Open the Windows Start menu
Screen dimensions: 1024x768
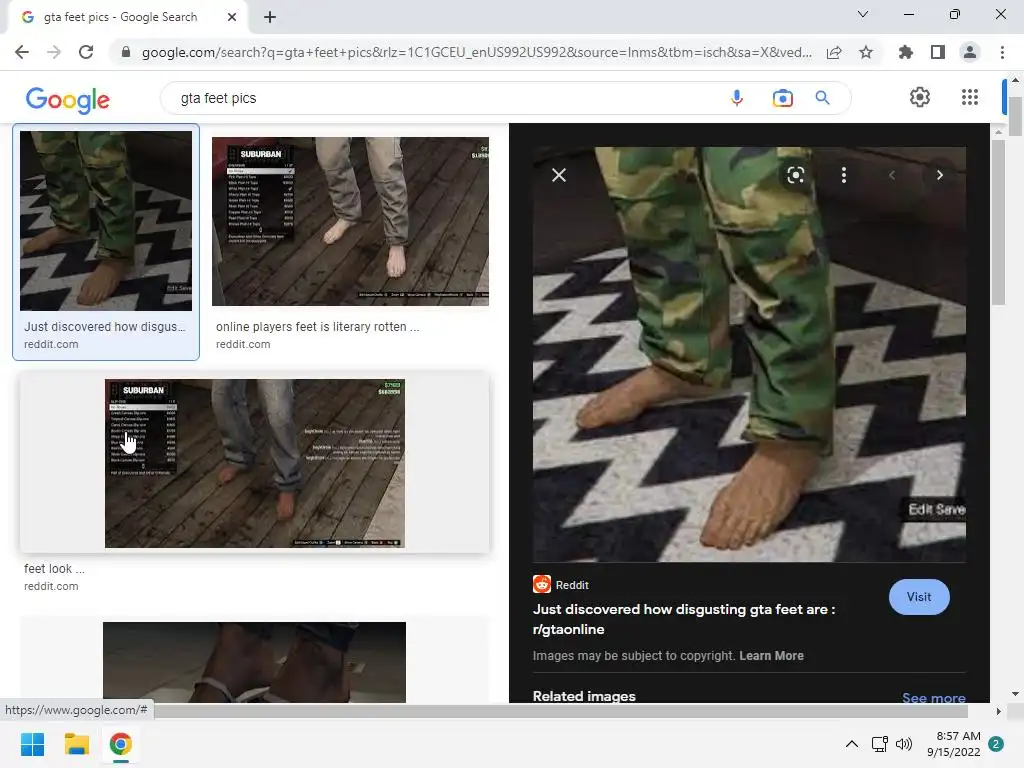[32, 744]
